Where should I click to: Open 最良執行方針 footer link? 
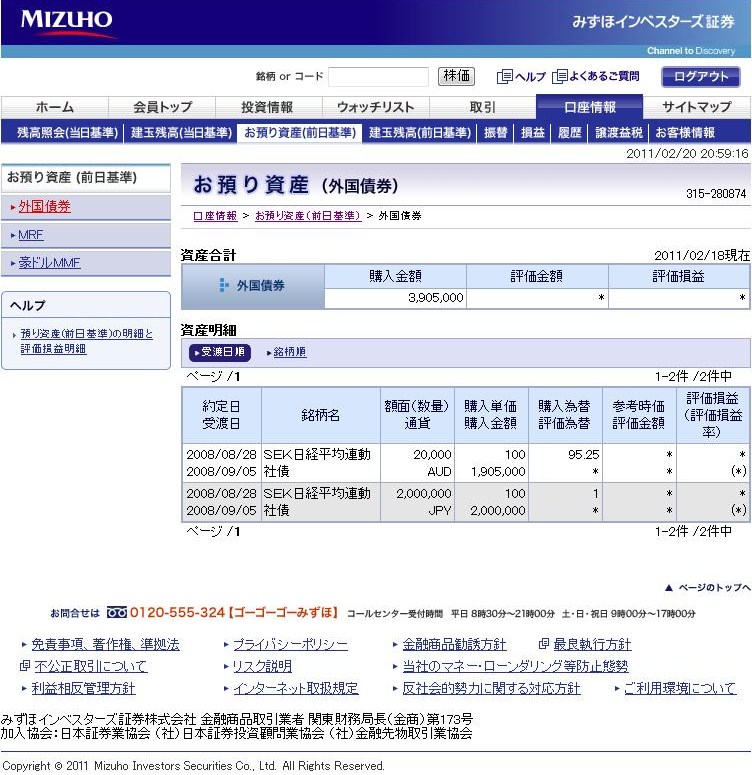pyautogui.click(x=592, y=644)
